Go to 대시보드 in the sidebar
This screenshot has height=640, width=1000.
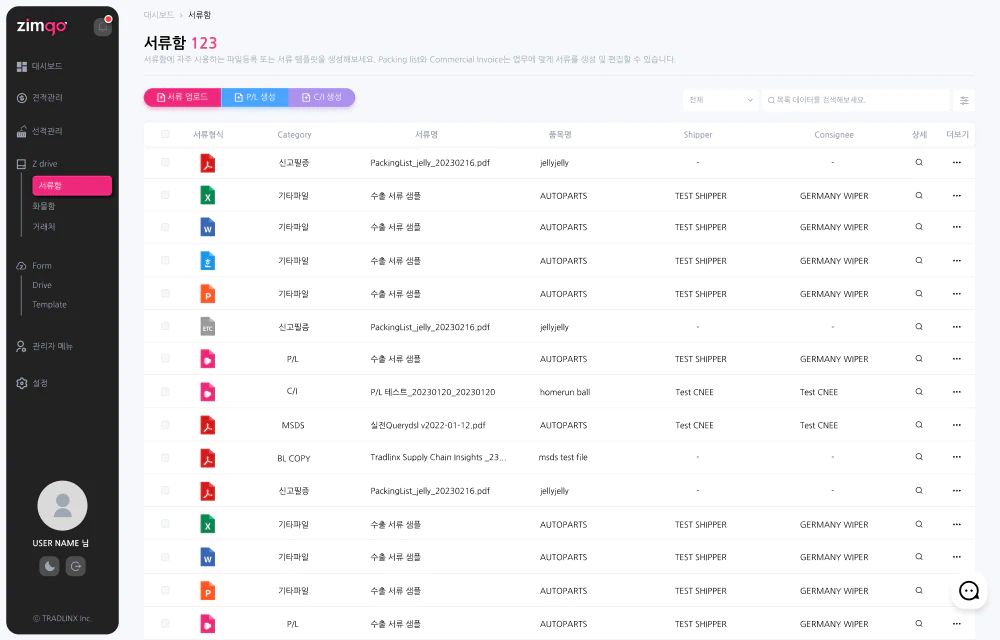pyautogui.click(x=47, y=66)
